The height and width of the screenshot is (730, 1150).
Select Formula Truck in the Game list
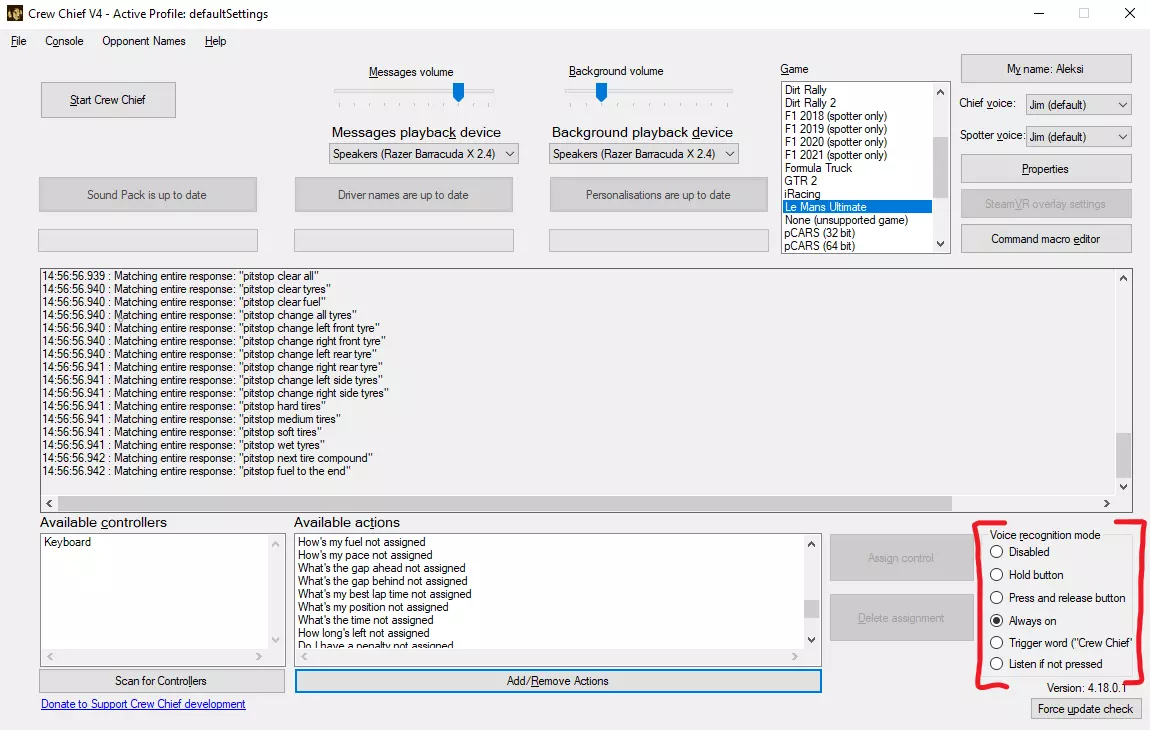tap(818, 168)
